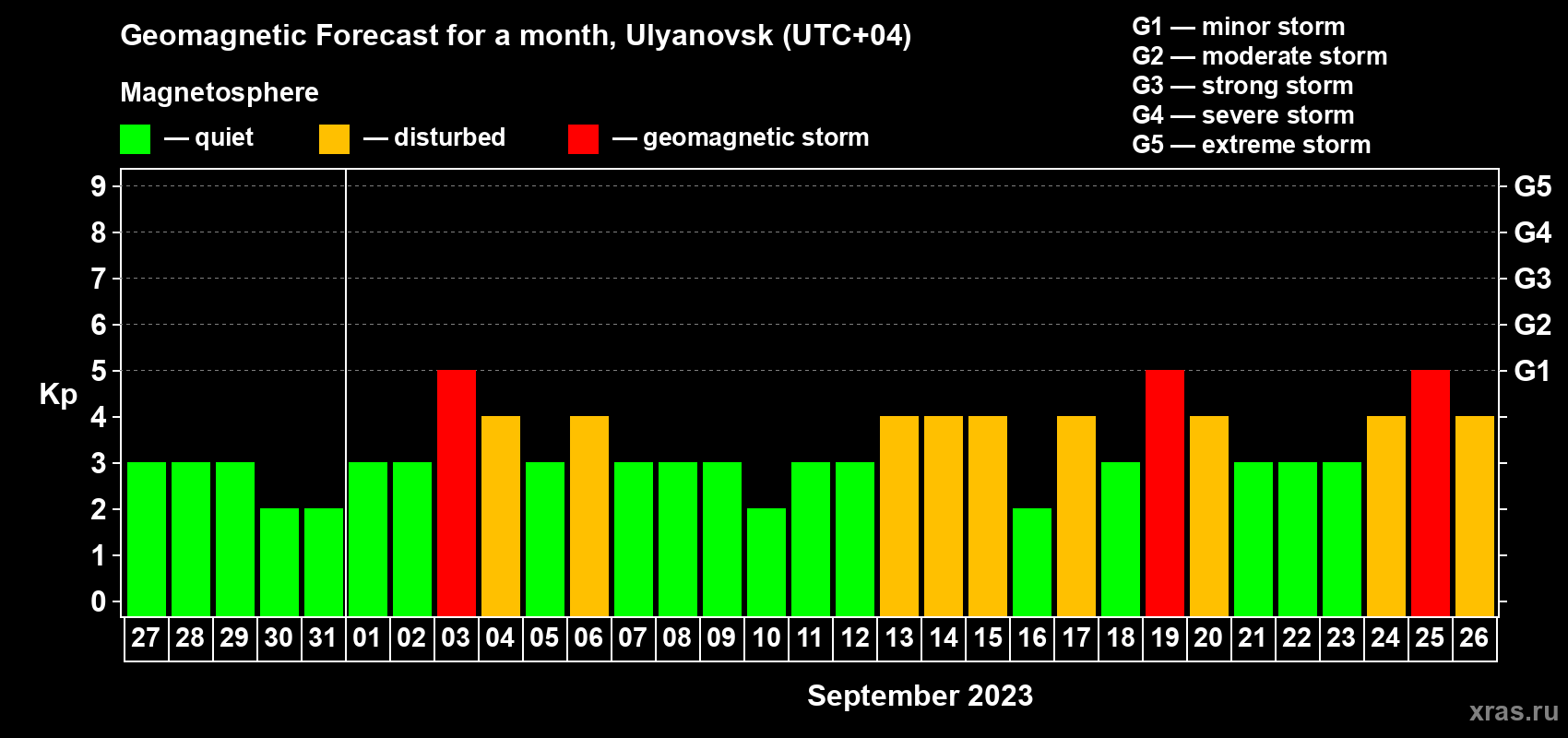Viewport: 1568px width, 738px height.
Task: Select the green bar for September 08
Action: tap(678, 540)
